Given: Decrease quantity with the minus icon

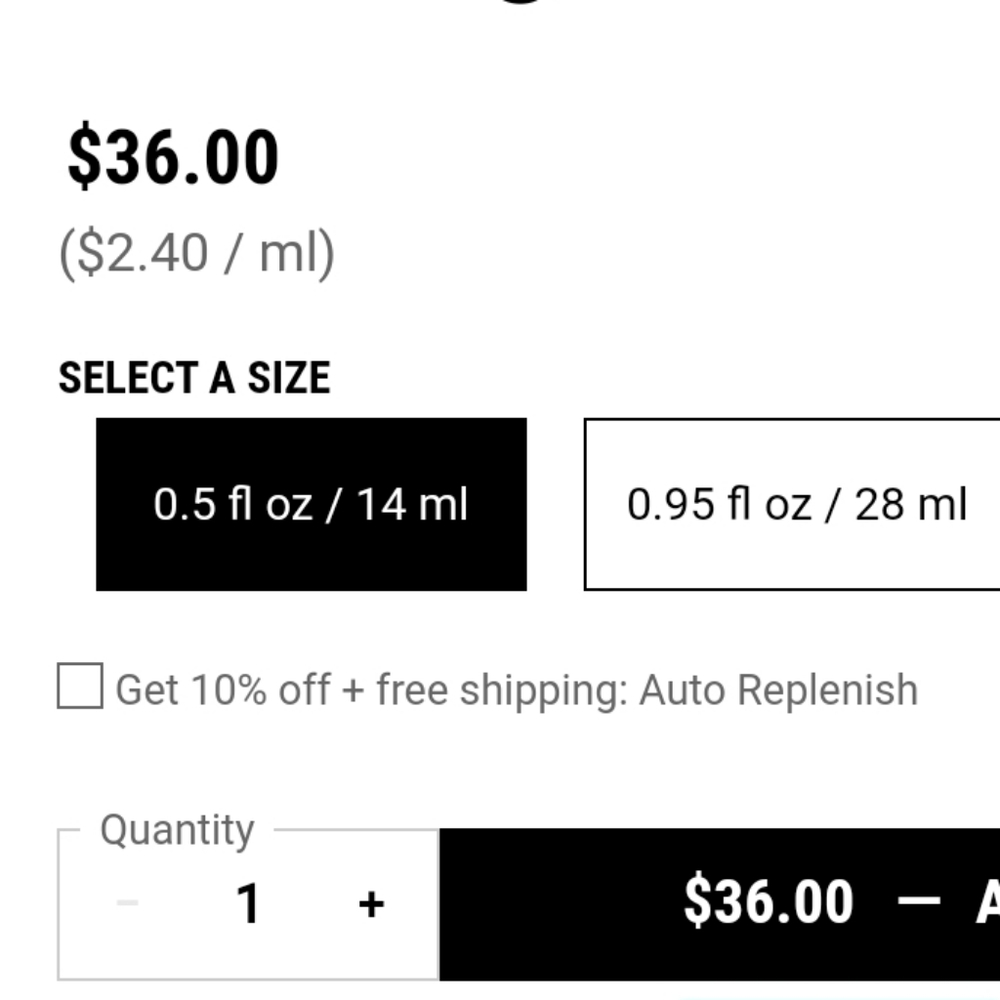Looking at the screenshot, I should coord(127,904).
